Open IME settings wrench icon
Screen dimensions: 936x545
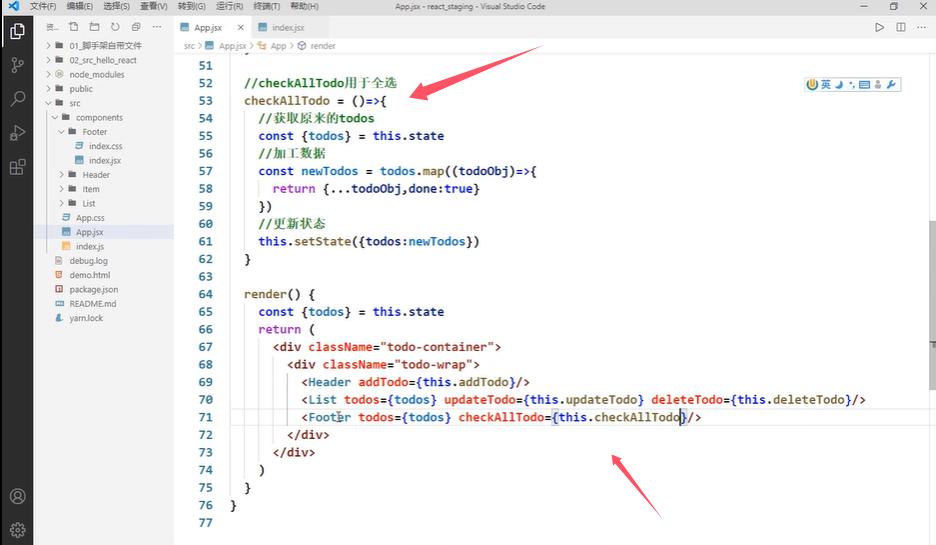click(891, 85)
